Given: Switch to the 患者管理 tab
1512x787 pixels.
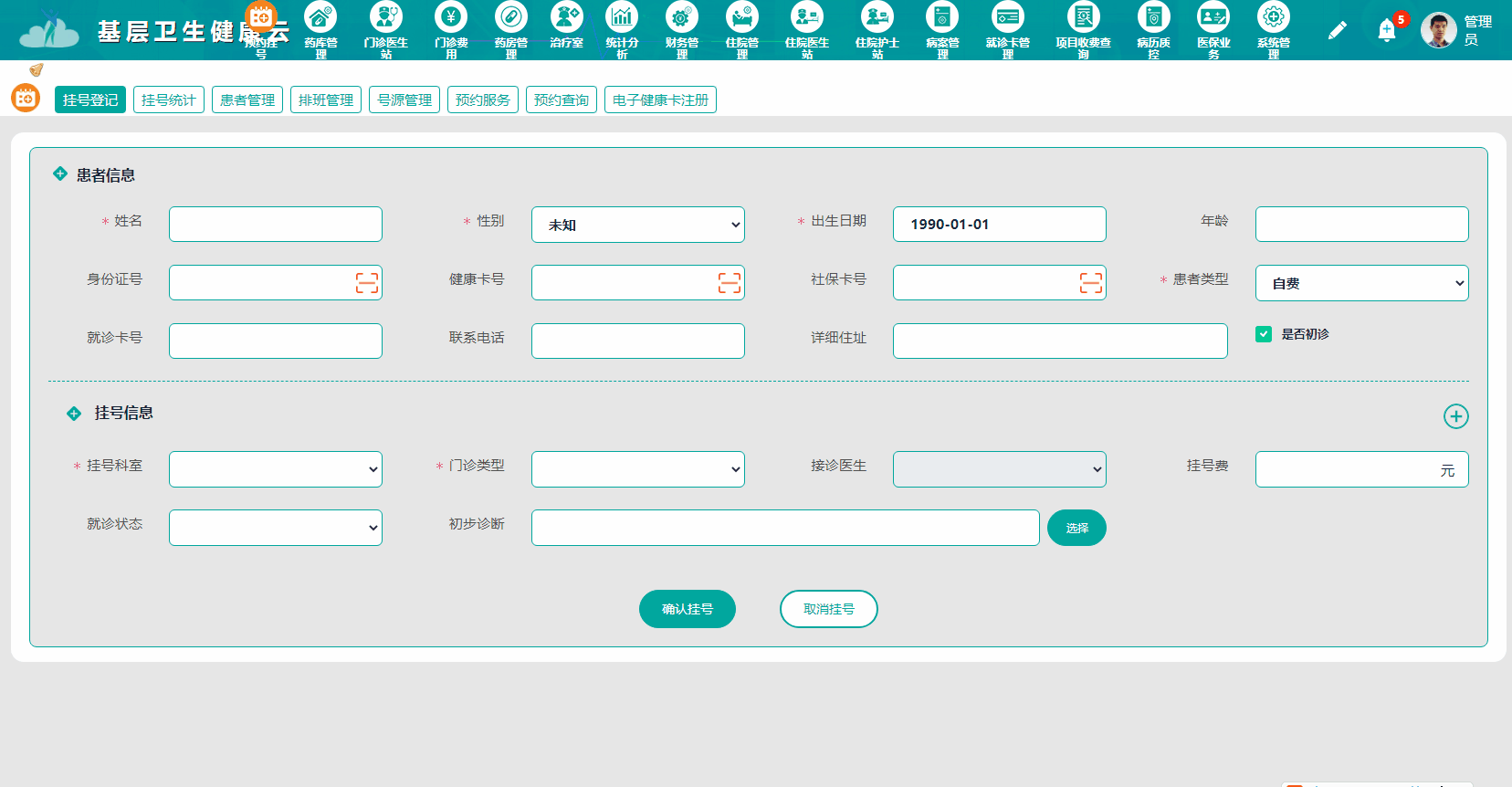Looking at the screenshot, I should point(247,100).
